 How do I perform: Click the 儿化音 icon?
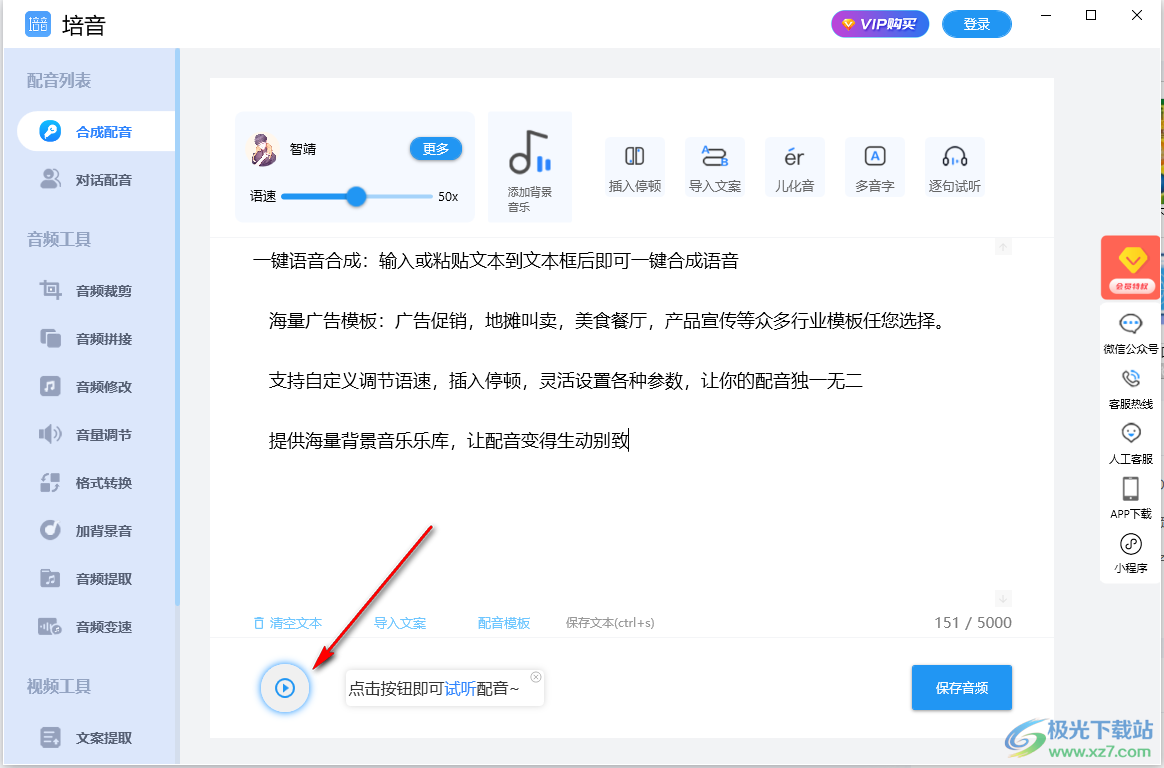tap(794, 168)
